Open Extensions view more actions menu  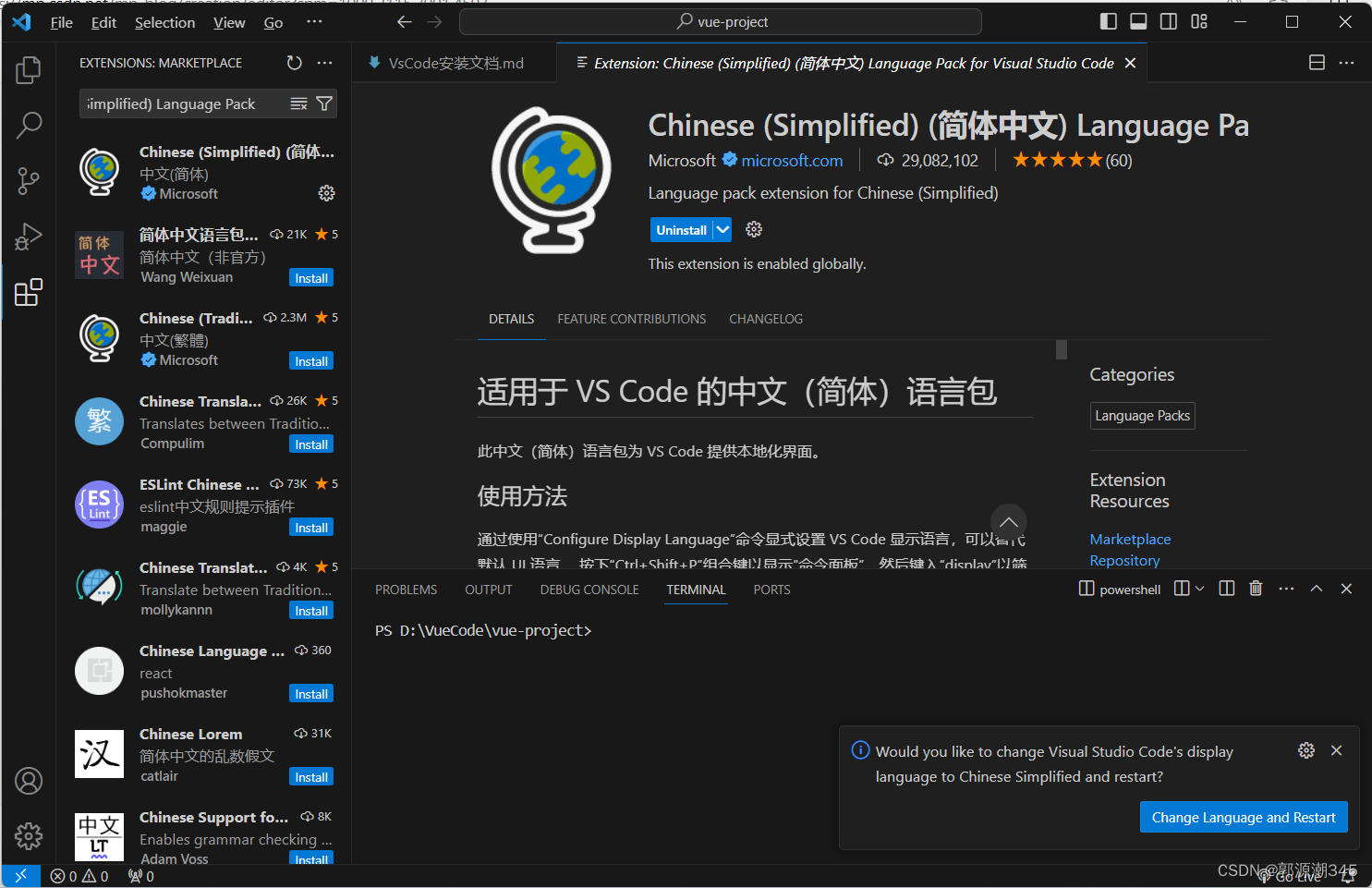click(324, 63)
